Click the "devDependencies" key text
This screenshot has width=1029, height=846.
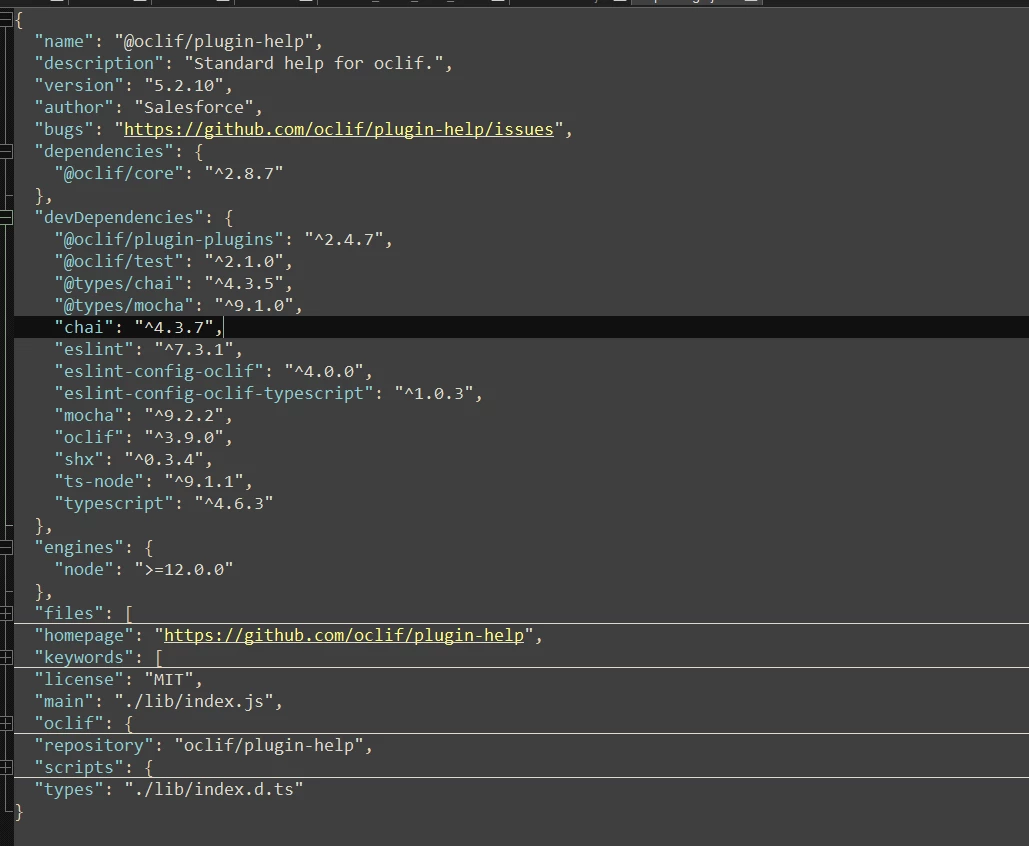point(119,217)
